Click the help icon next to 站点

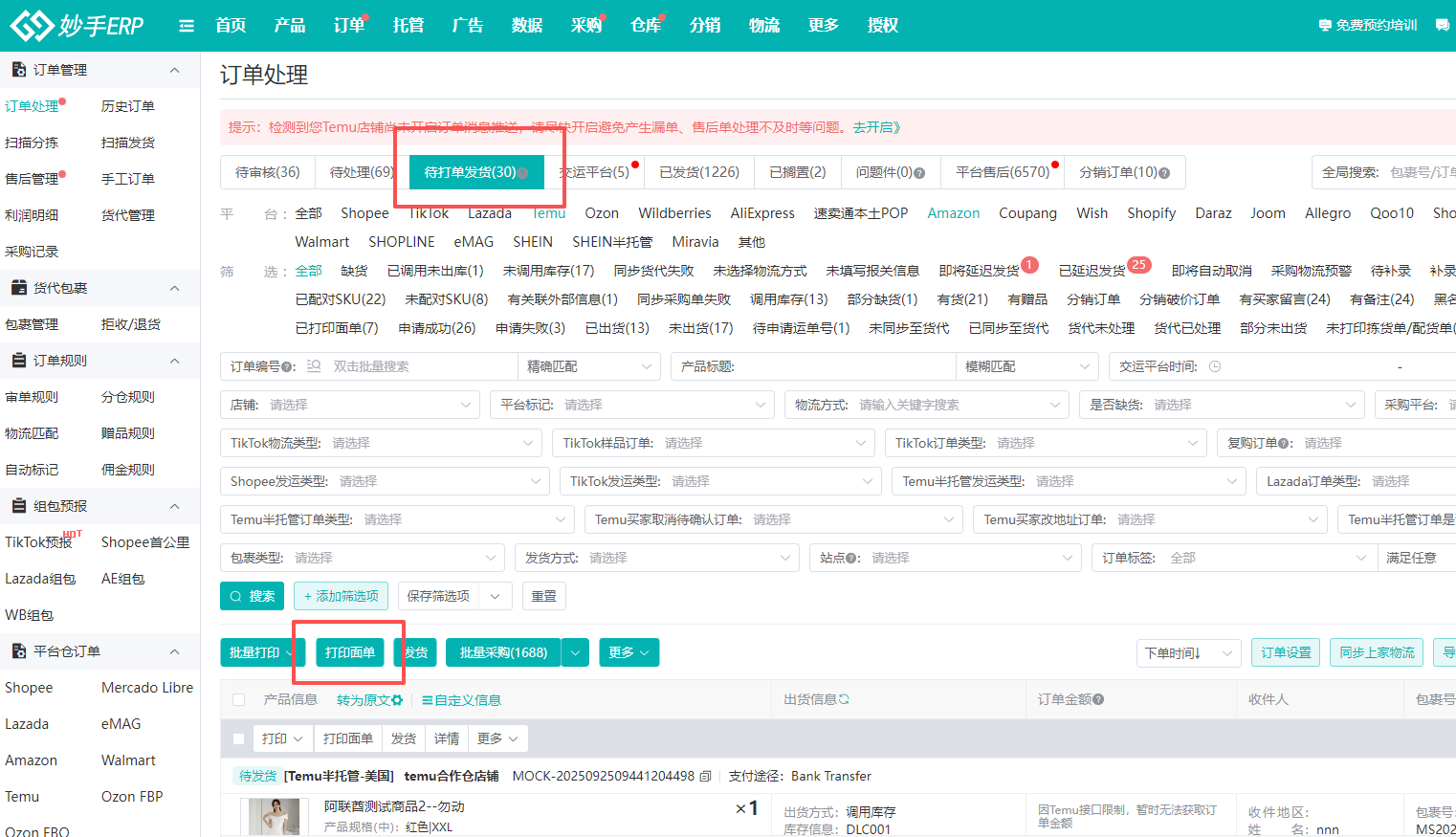pos(851,559)
